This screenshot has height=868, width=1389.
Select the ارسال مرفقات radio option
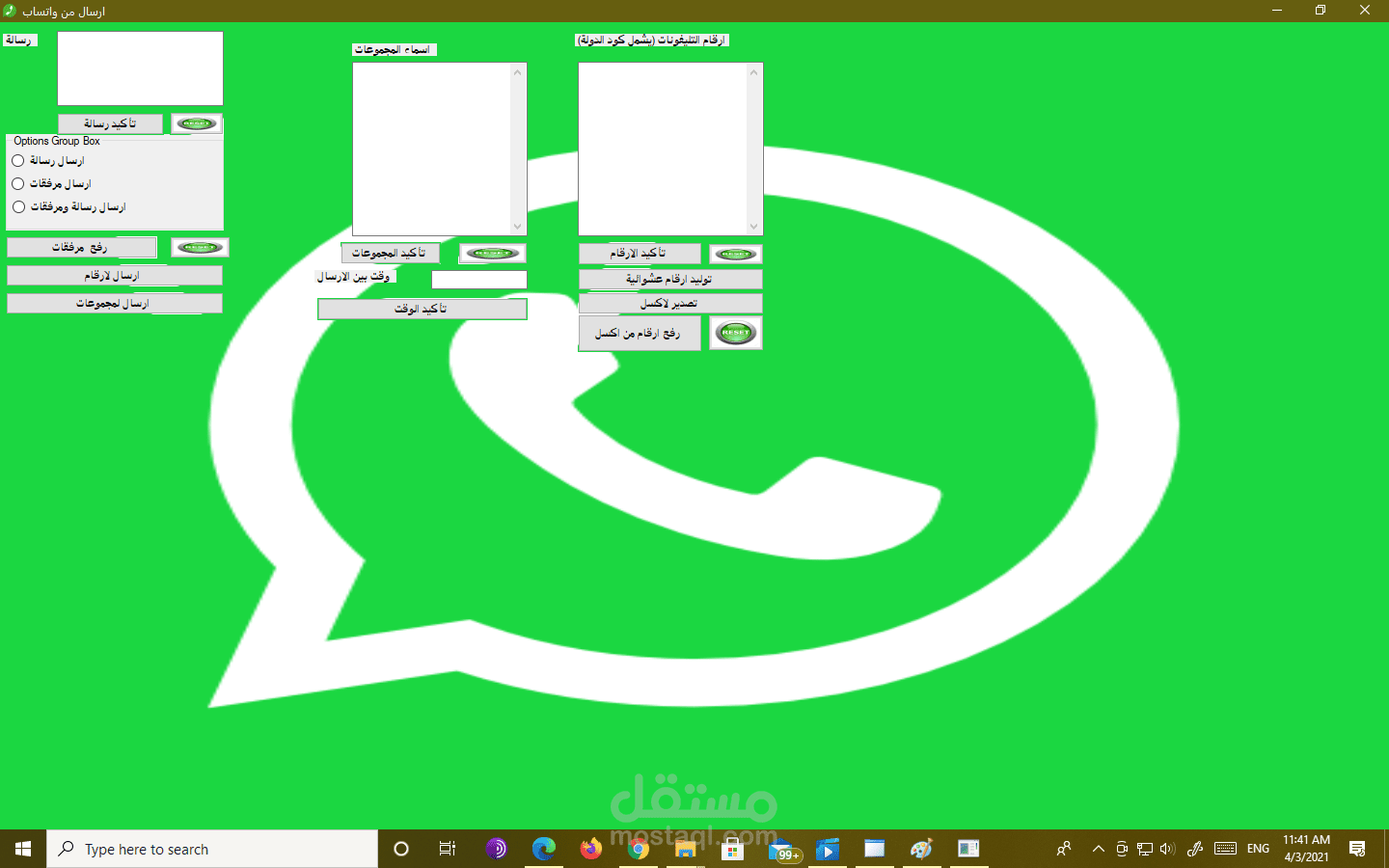click(x=18, y=183)
